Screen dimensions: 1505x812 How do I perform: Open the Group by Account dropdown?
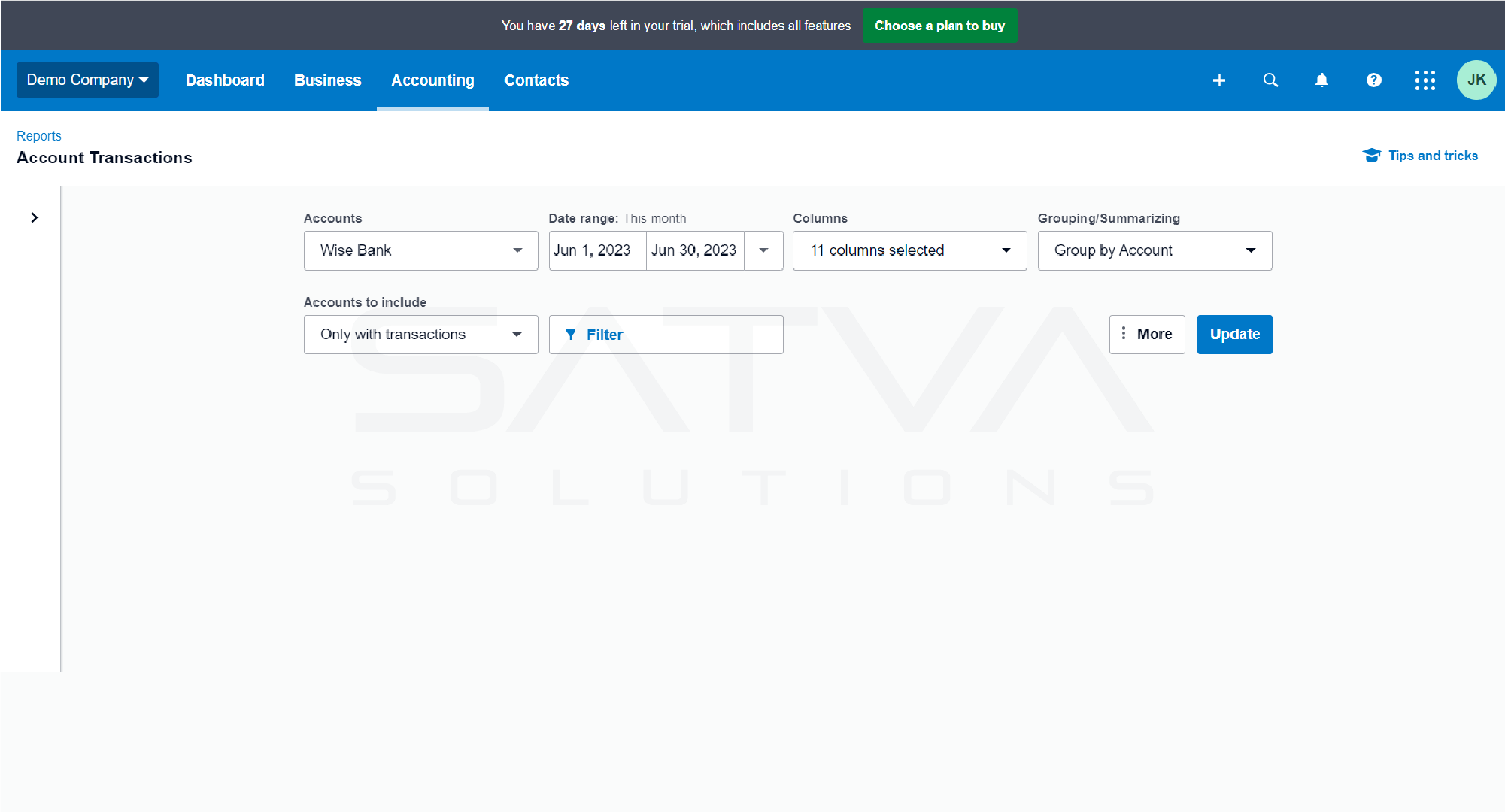[x=1155, y=250]
